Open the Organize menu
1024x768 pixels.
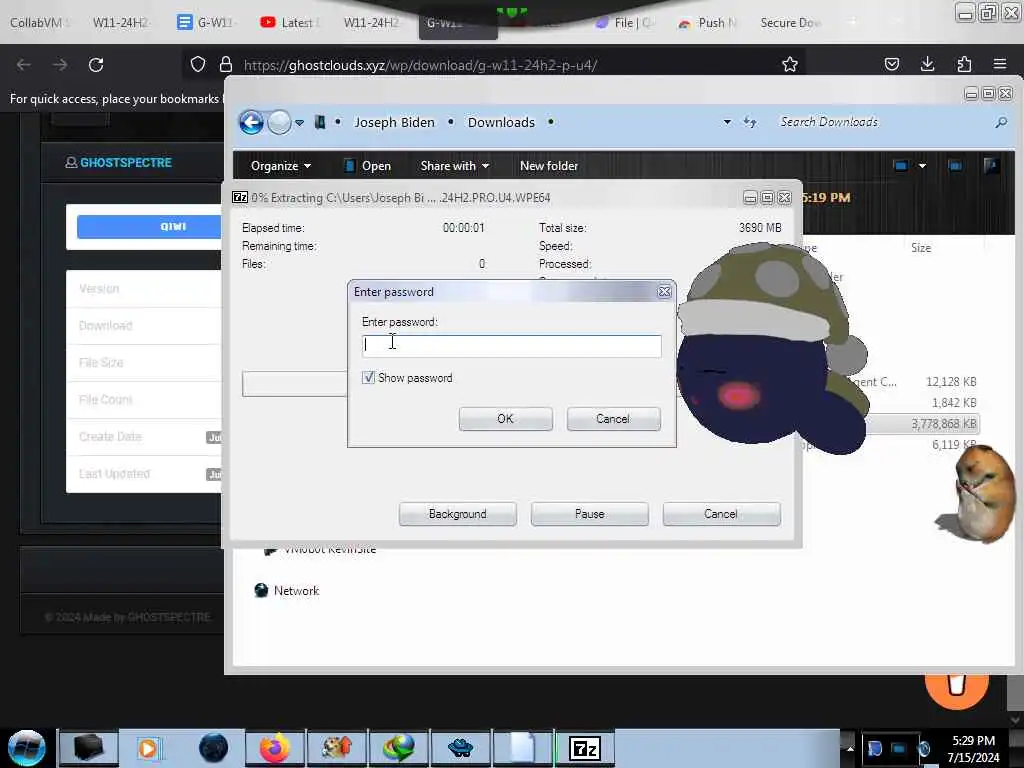pos(280,166)
